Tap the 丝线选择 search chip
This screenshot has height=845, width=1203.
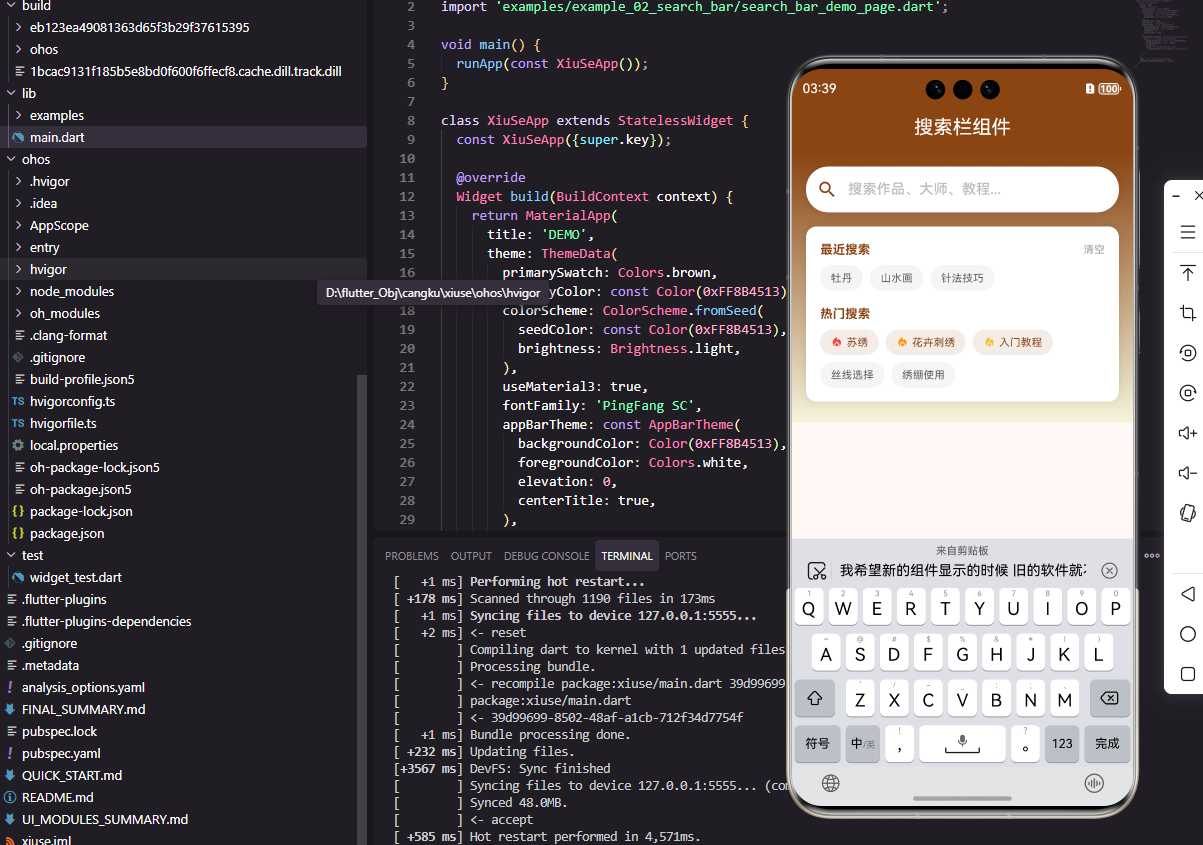click(x=853, y=375)
